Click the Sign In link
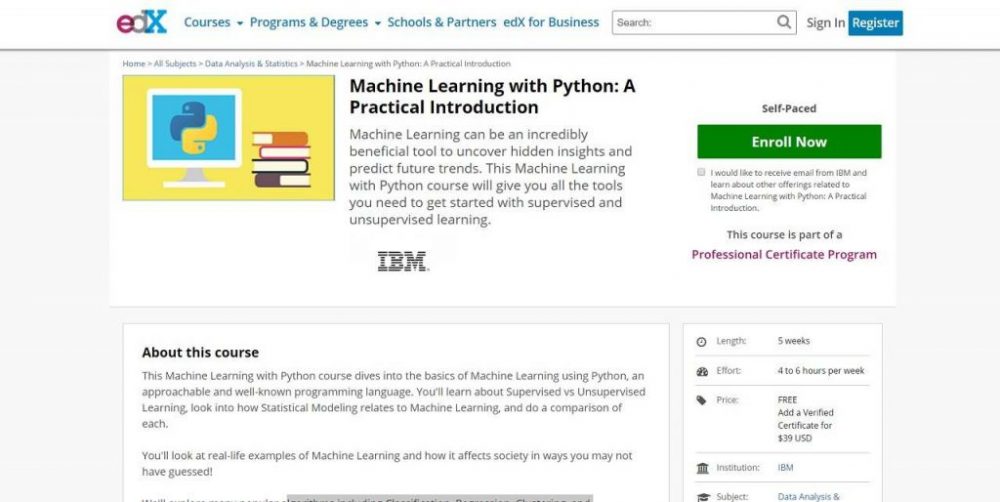Image resolution: width=1000 pixels, height=502 pixels. tap(825, 23)
